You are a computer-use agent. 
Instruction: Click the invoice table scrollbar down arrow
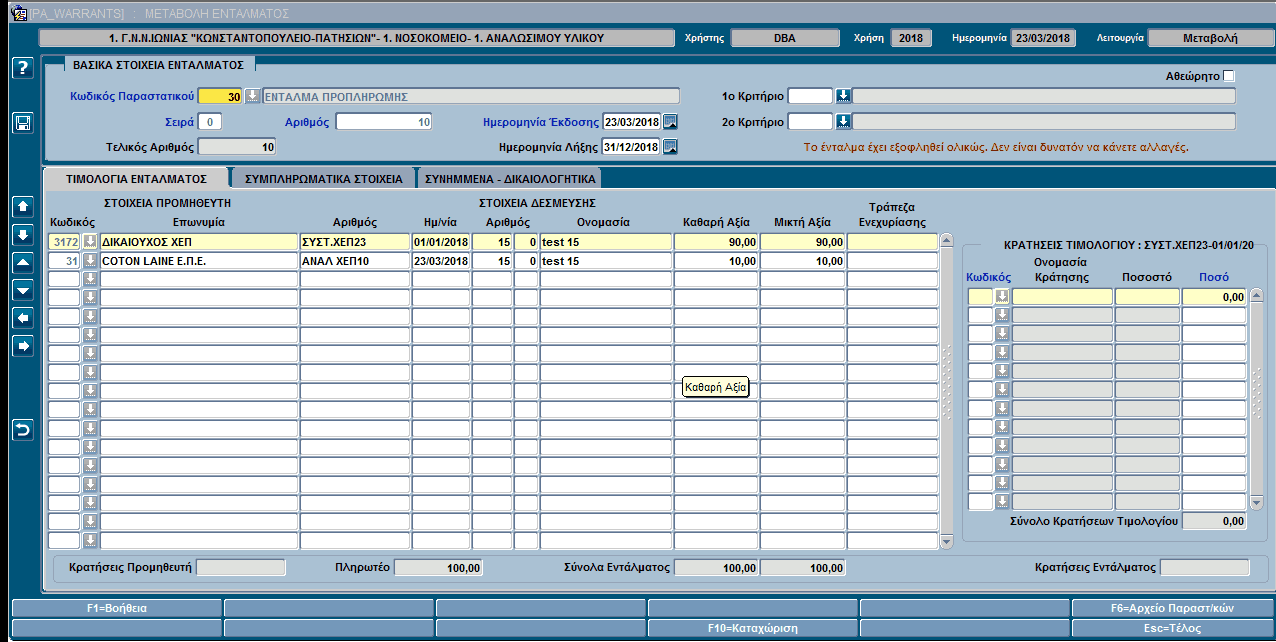coord(946,541)
